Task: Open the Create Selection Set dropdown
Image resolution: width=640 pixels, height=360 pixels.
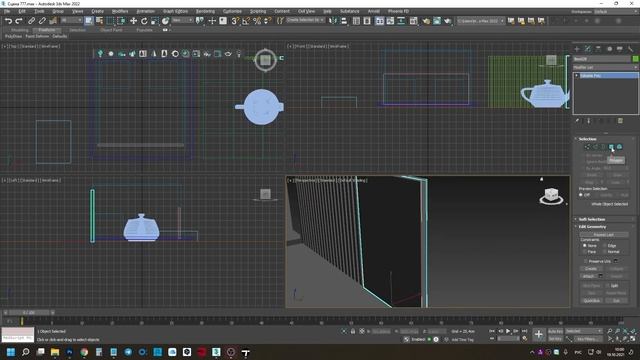Action: 305,20
